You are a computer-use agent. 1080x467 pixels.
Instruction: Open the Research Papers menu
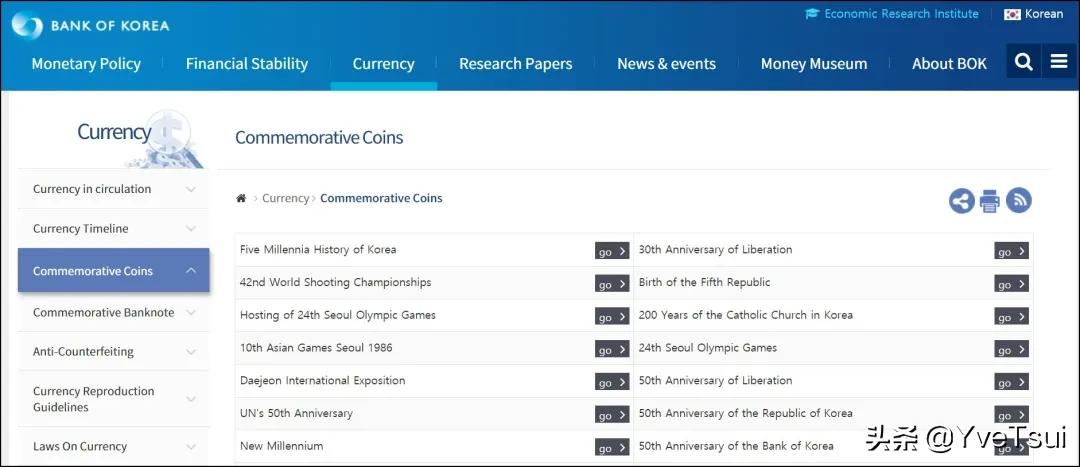(515, 64)
